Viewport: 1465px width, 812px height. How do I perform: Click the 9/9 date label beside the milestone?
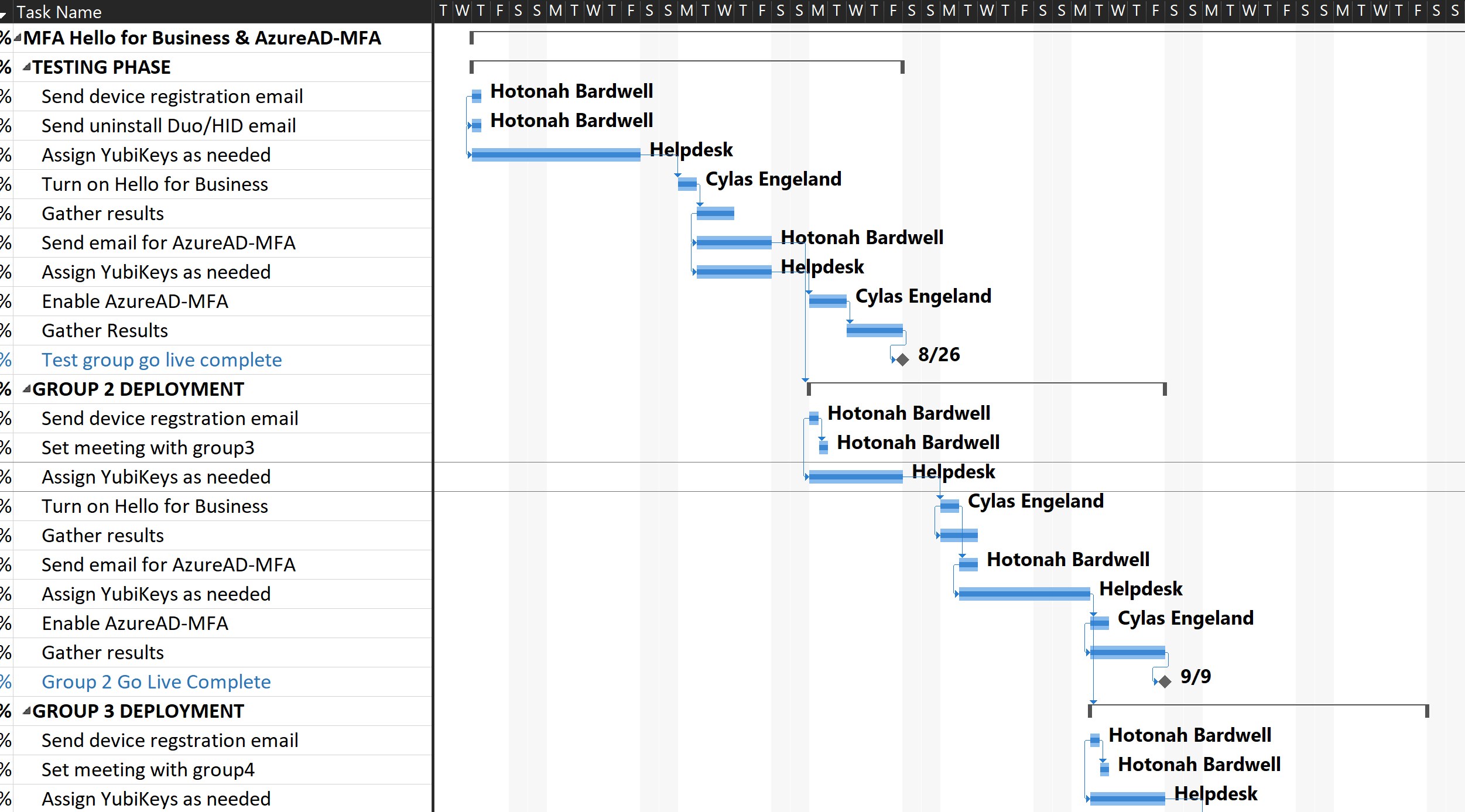coord(1196,677)
